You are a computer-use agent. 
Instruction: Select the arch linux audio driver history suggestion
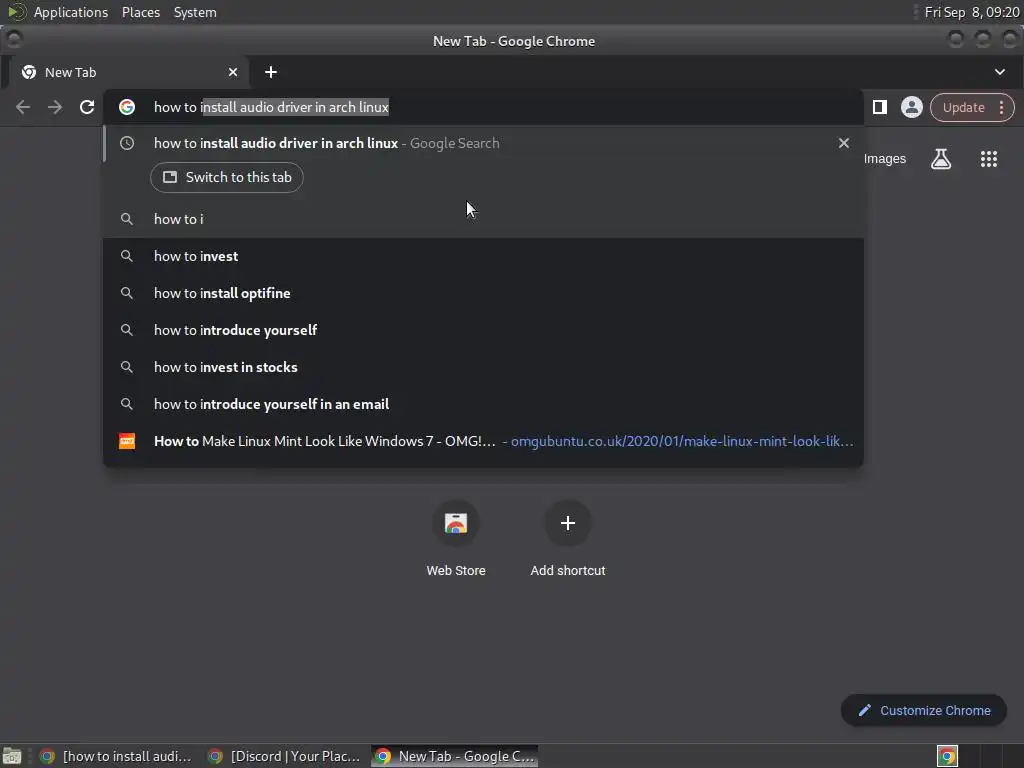tap(483, 143)
